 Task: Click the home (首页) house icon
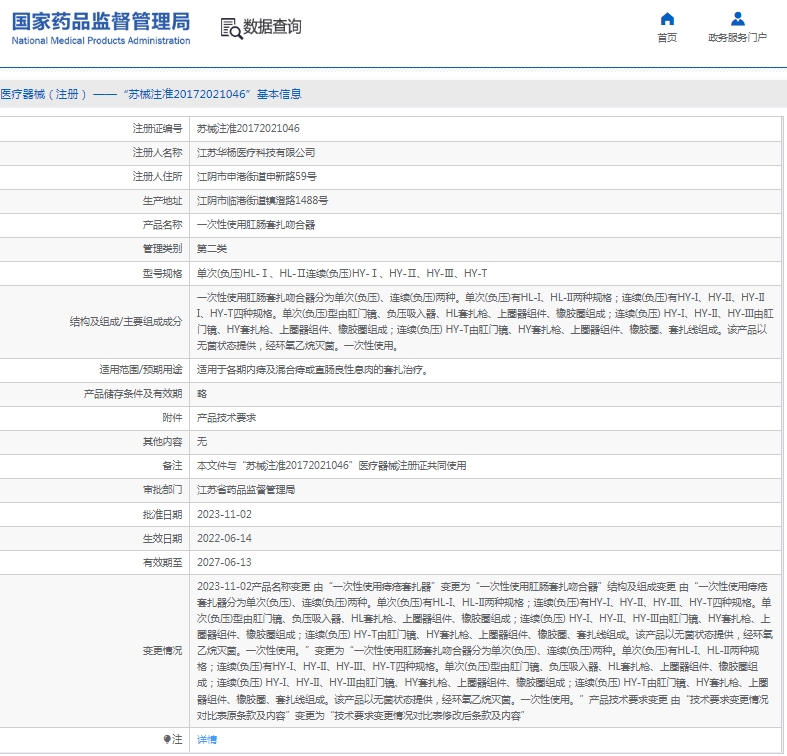pos(667,19)
